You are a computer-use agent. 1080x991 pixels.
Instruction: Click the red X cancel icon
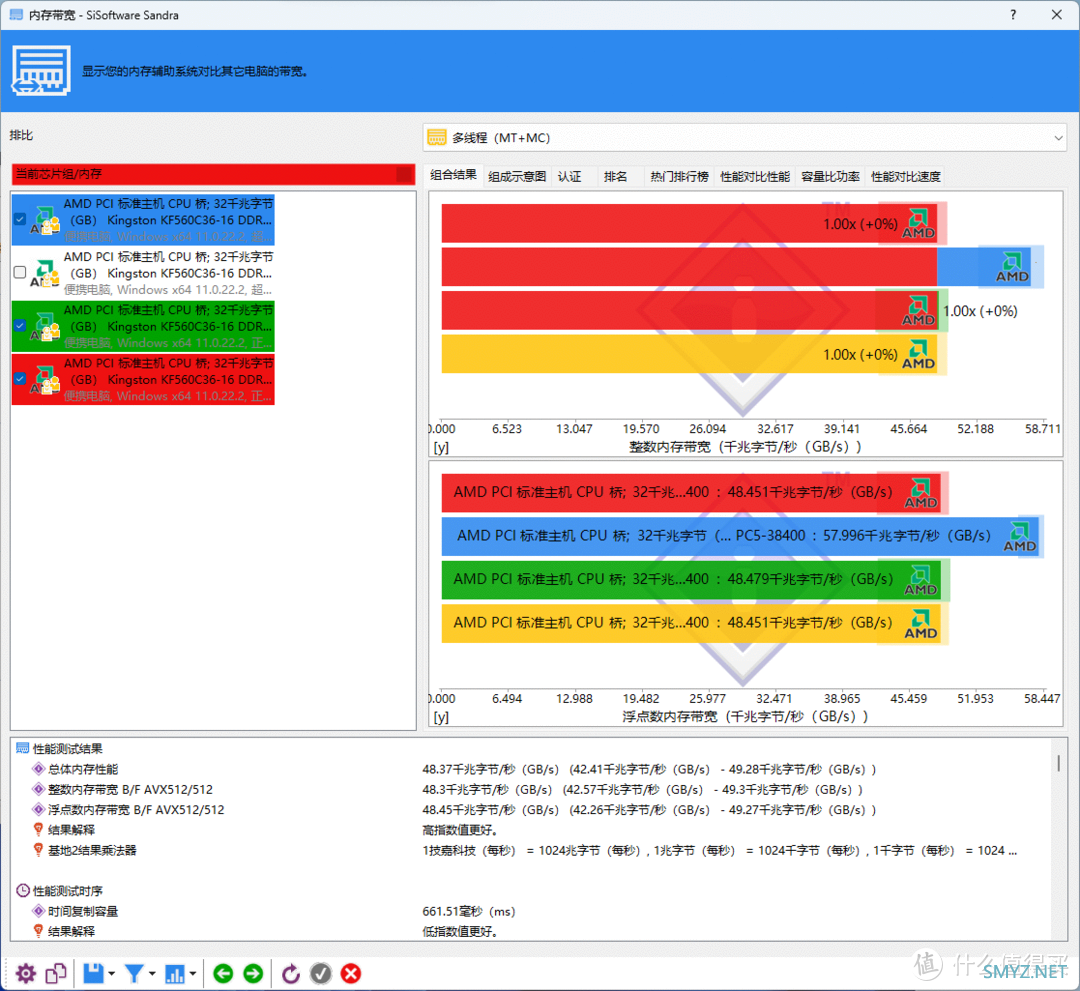coord(351,973)
